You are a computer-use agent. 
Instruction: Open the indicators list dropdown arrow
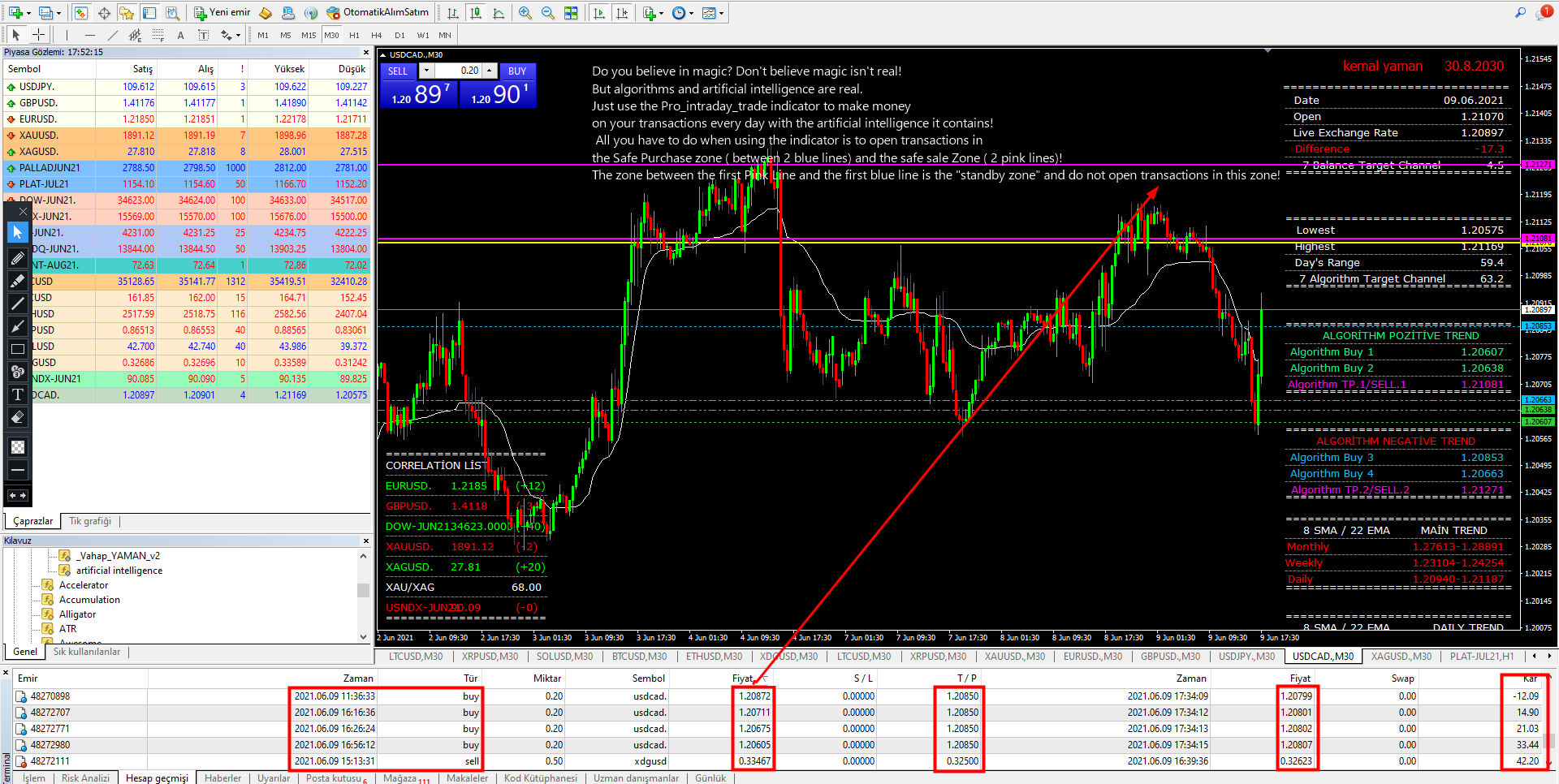click(x=662, y=14)
